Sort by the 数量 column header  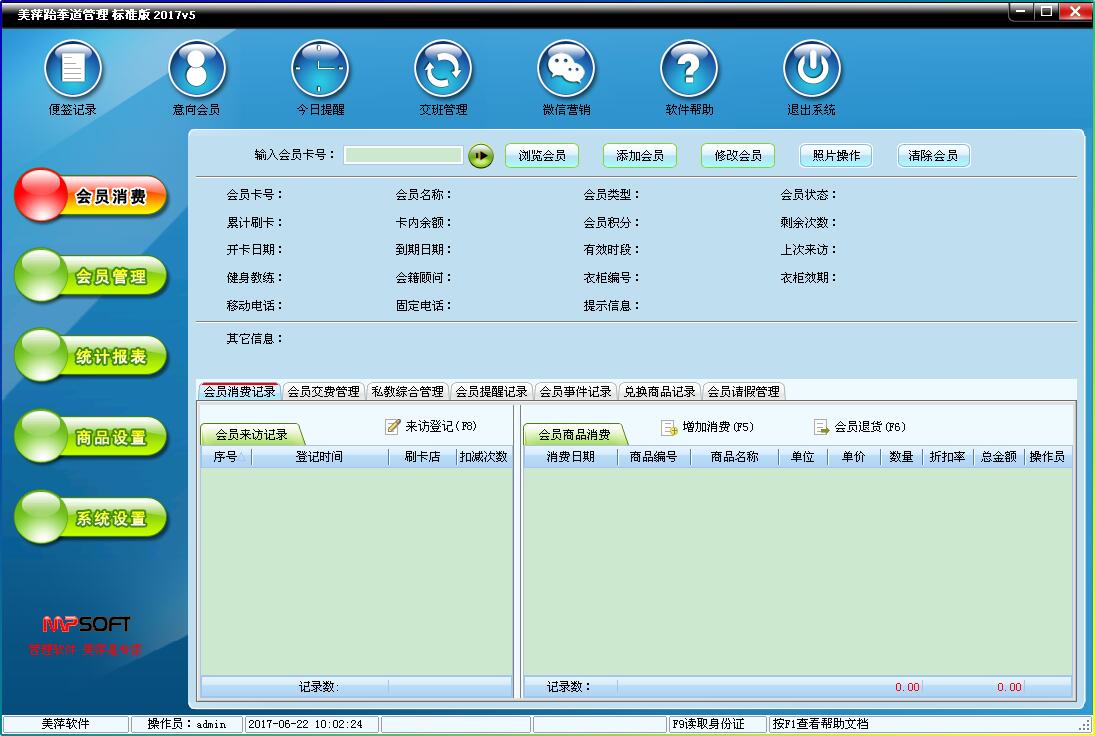tap(901, 457)
